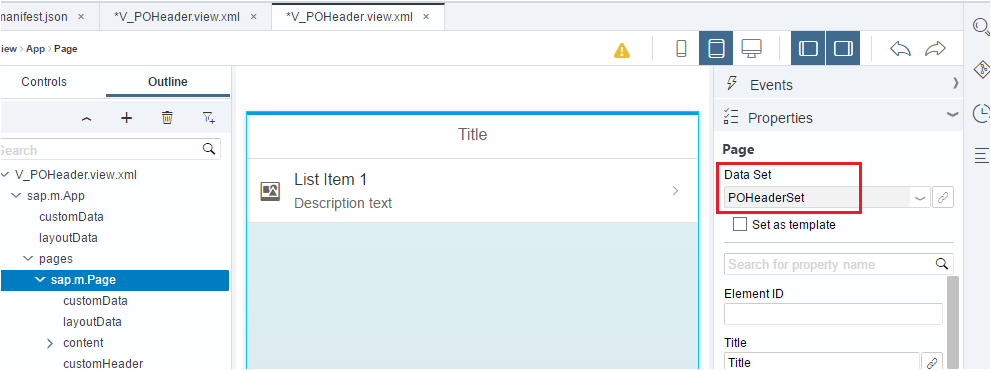991x370 pixels.
Task: Add a control with the plus icon
Action: tap(126, 118)
